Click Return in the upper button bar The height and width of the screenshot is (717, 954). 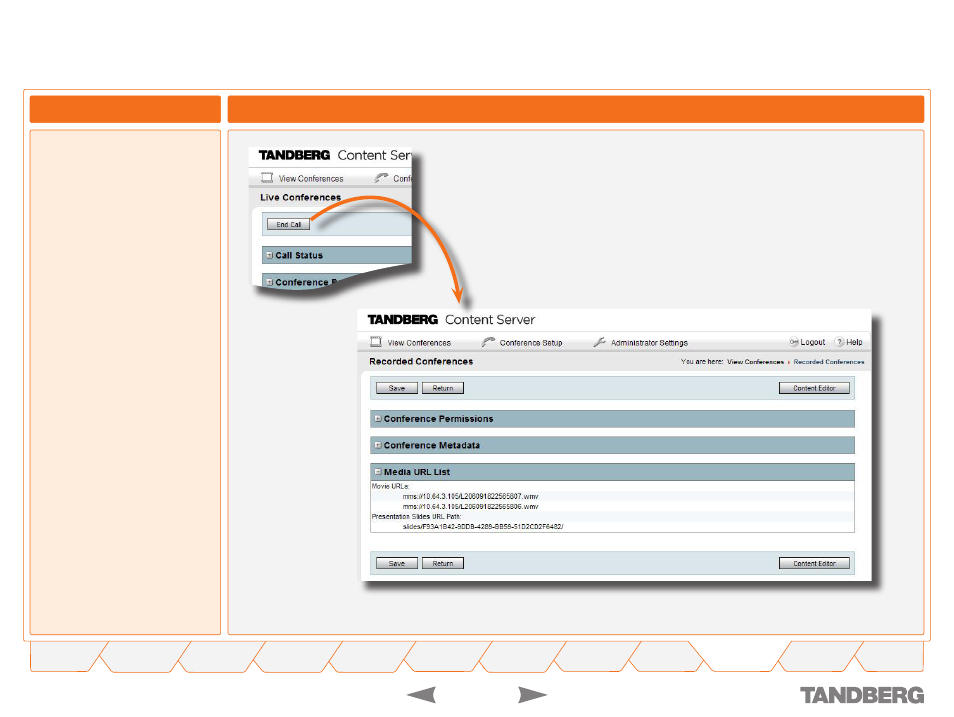(443, 388)
